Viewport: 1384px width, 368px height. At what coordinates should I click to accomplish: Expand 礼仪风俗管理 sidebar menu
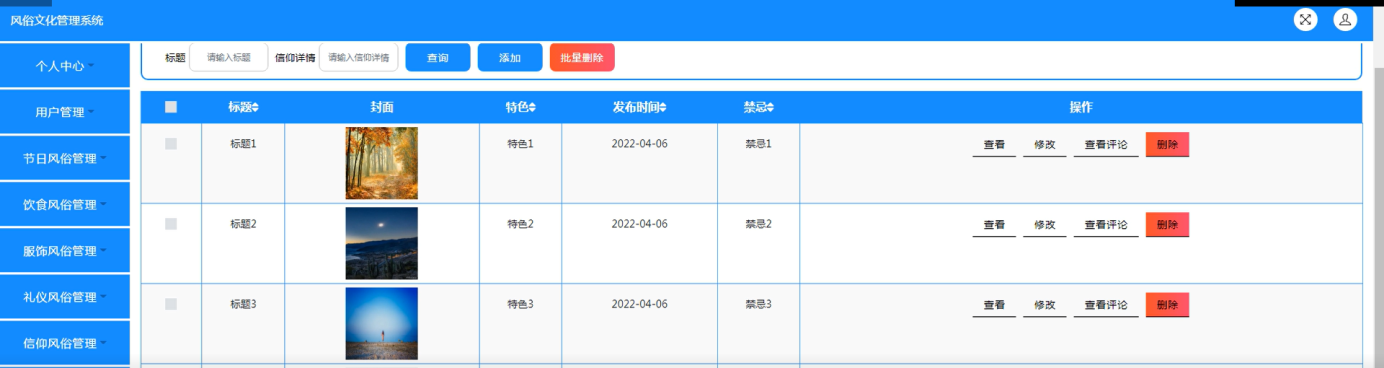coord(65,296)
